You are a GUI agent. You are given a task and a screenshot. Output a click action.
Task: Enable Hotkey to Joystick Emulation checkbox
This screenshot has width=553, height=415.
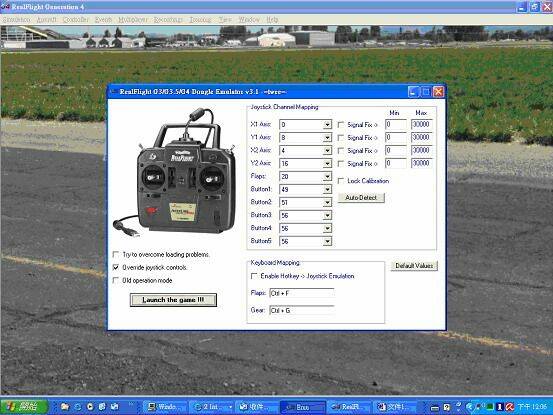point(254,276)
